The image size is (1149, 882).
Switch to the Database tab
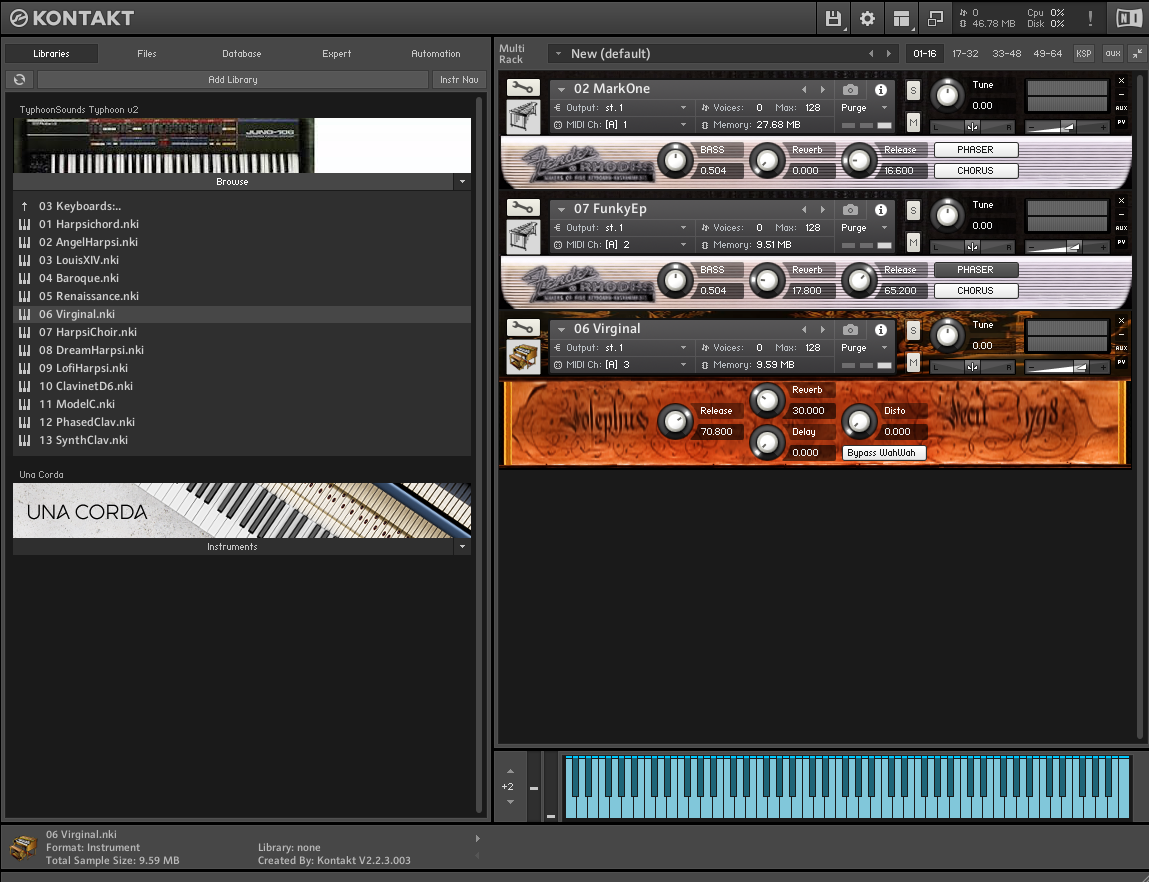(242, 53)
